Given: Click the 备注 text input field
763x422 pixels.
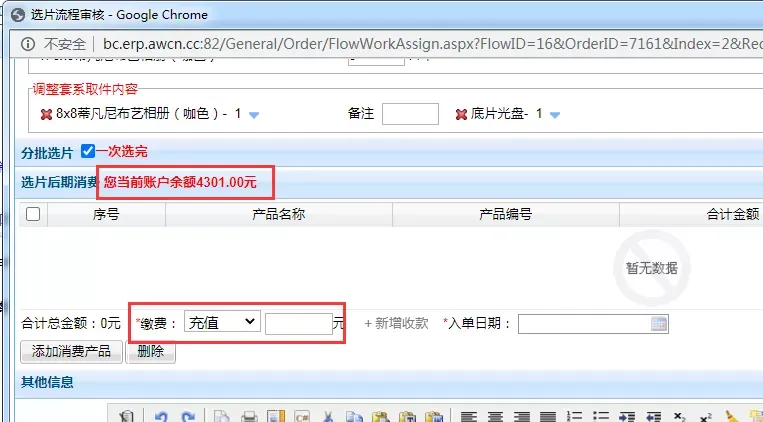Looking at the screenshot, I should pyautogui.click(x=410, y=114).
